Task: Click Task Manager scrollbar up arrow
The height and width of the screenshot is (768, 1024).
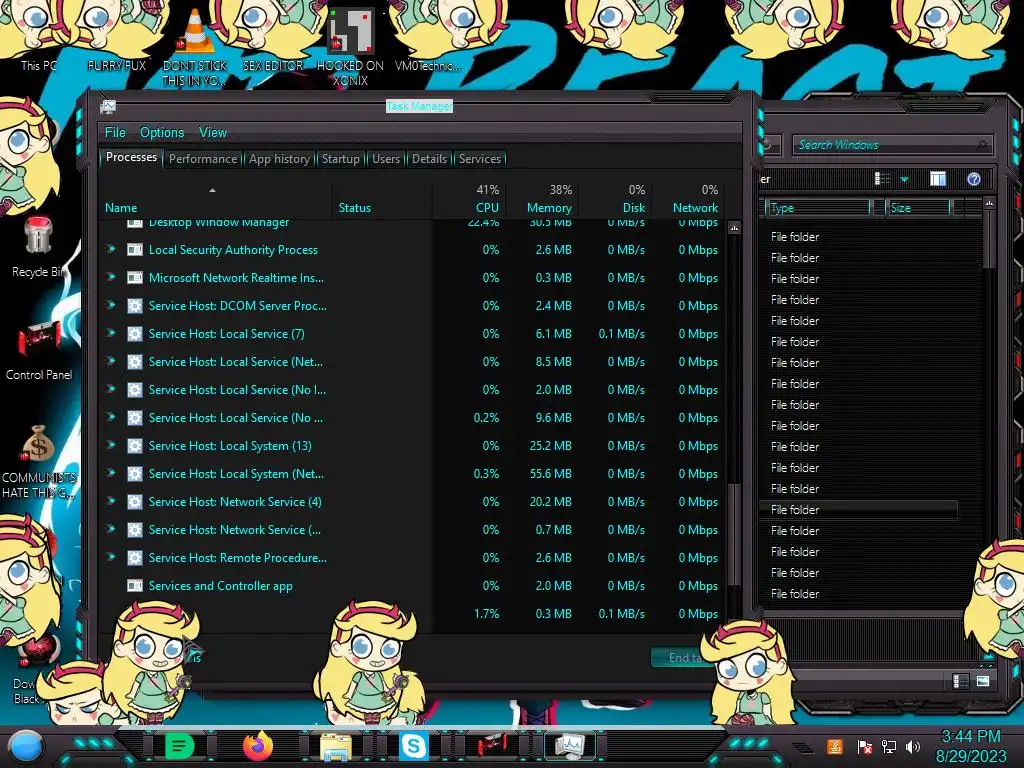Action: pyautogui.click(x=734, y=228)
